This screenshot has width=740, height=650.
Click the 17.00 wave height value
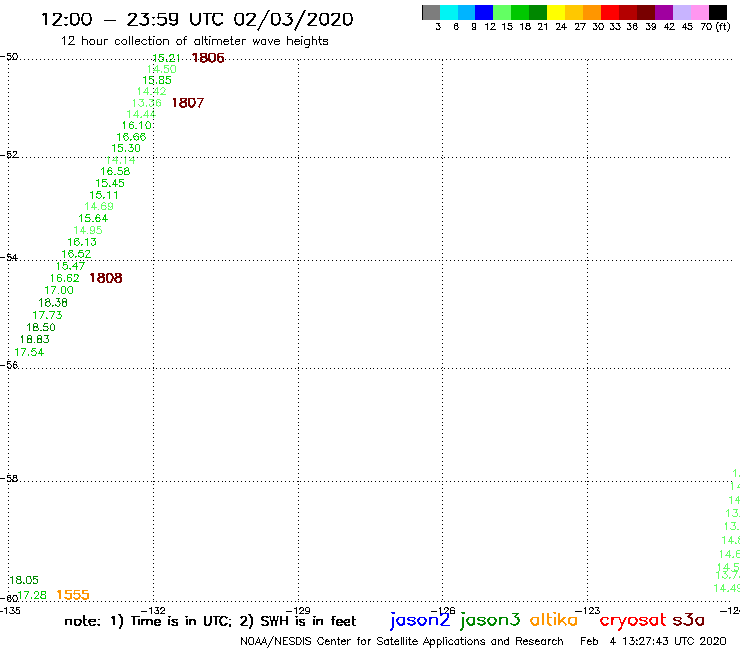pyautogui.click(x=59, y=290)
